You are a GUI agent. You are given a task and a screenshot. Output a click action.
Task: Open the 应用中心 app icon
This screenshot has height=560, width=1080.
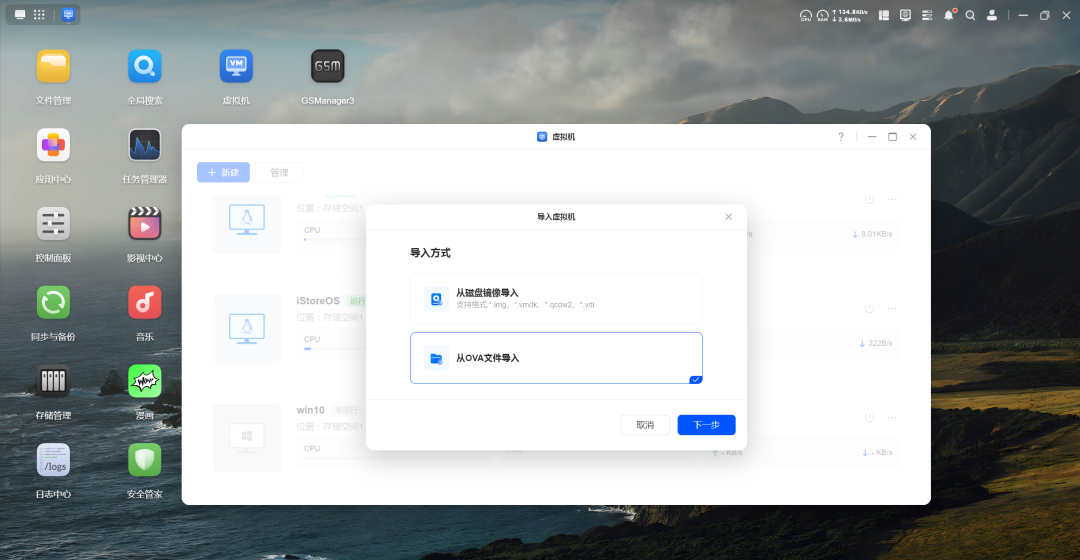coord(53,145)
